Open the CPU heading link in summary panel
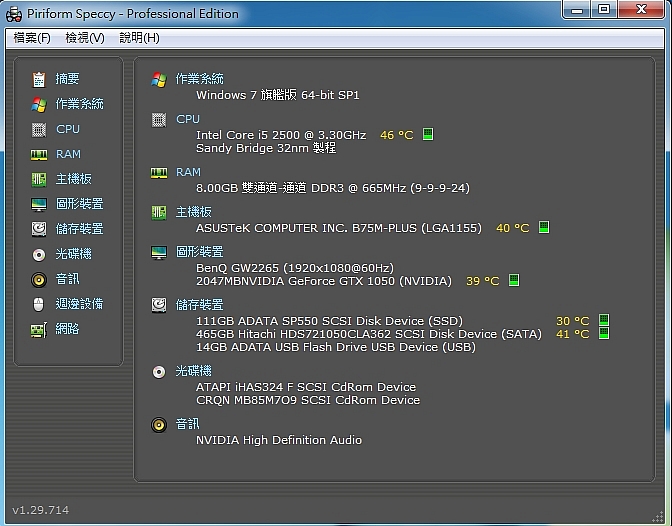 (188, 119)
